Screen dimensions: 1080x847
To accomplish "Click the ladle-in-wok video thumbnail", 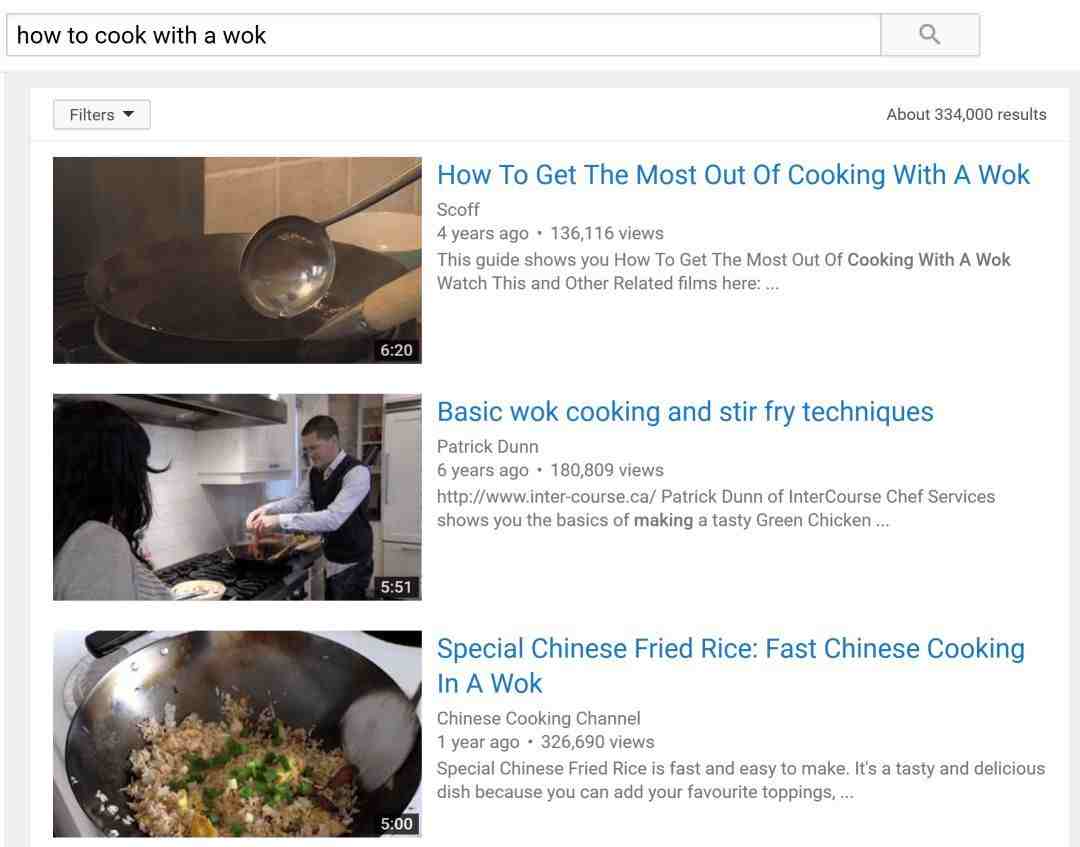I will click(237, 260).
